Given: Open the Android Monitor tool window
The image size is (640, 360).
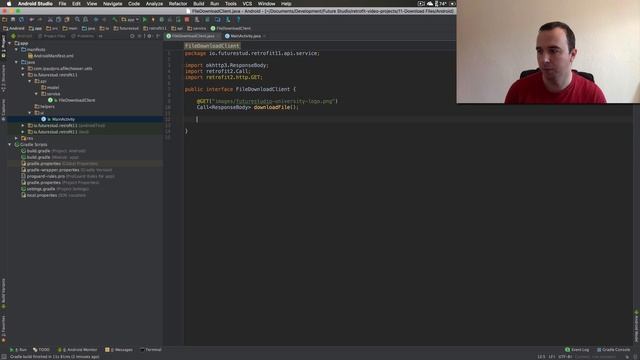Looking at the screenshot, I should point(78,350).
